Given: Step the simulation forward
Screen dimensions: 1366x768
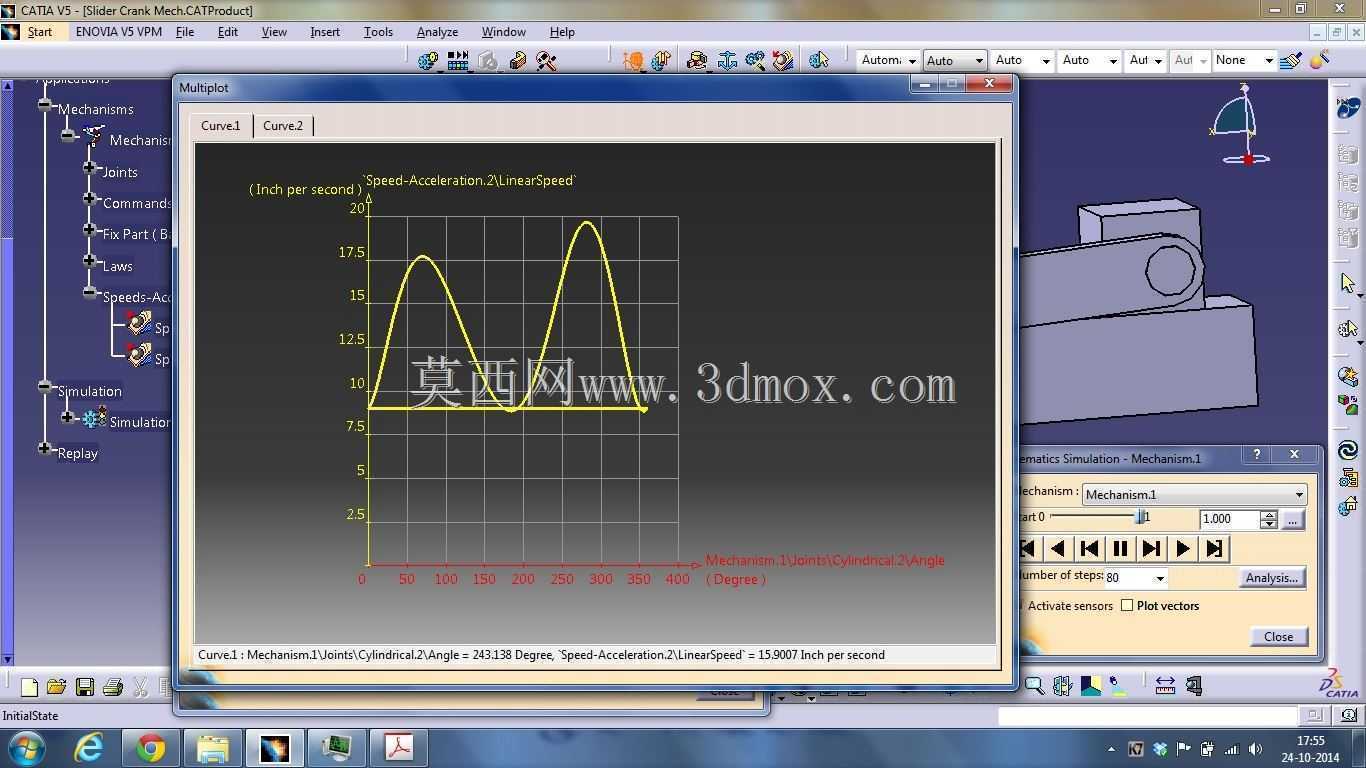Looking at the screenshot, I should (1151, 548).
